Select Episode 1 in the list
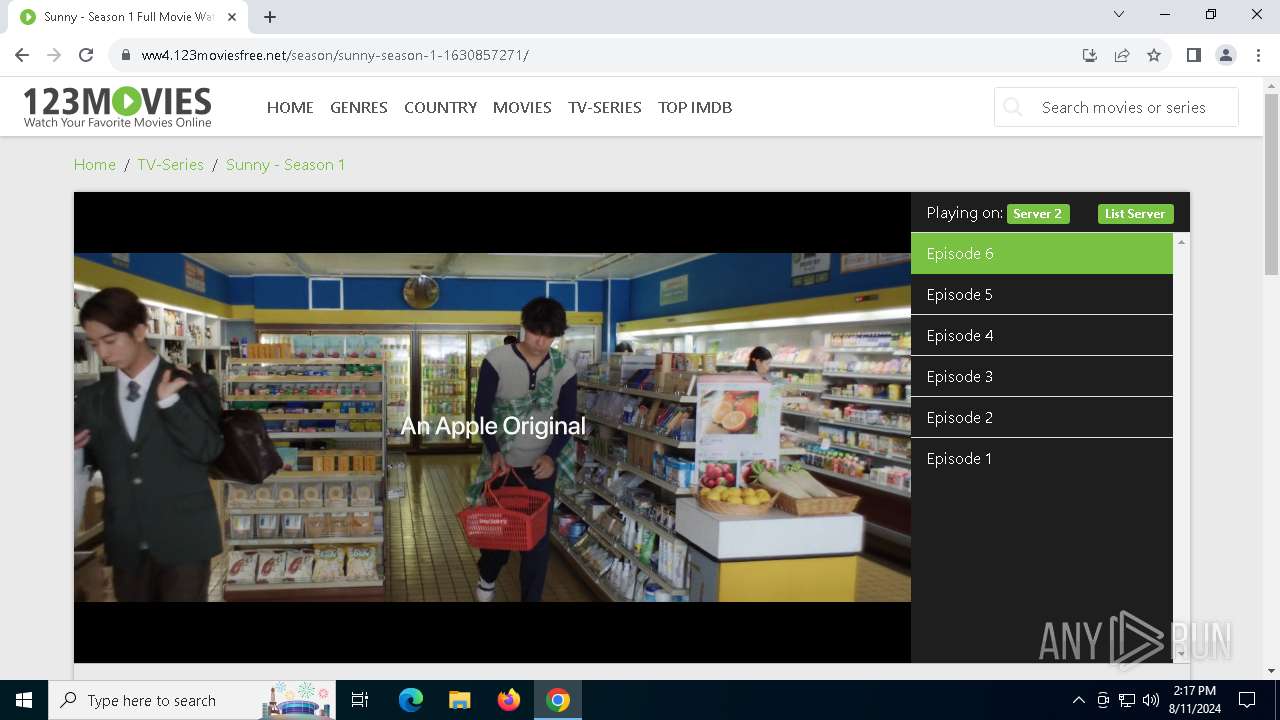 point(1041,459)
